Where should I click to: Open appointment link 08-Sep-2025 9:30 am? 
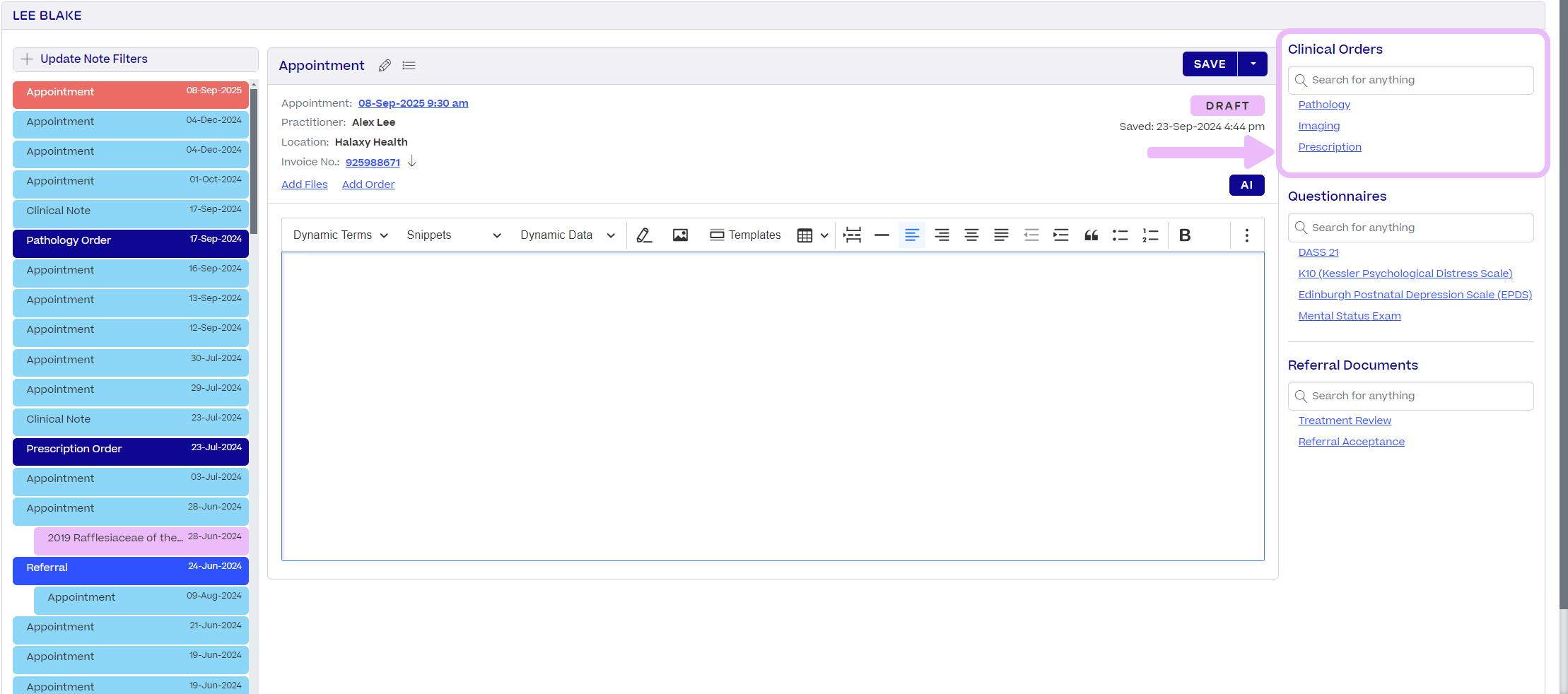coord(413,103)
